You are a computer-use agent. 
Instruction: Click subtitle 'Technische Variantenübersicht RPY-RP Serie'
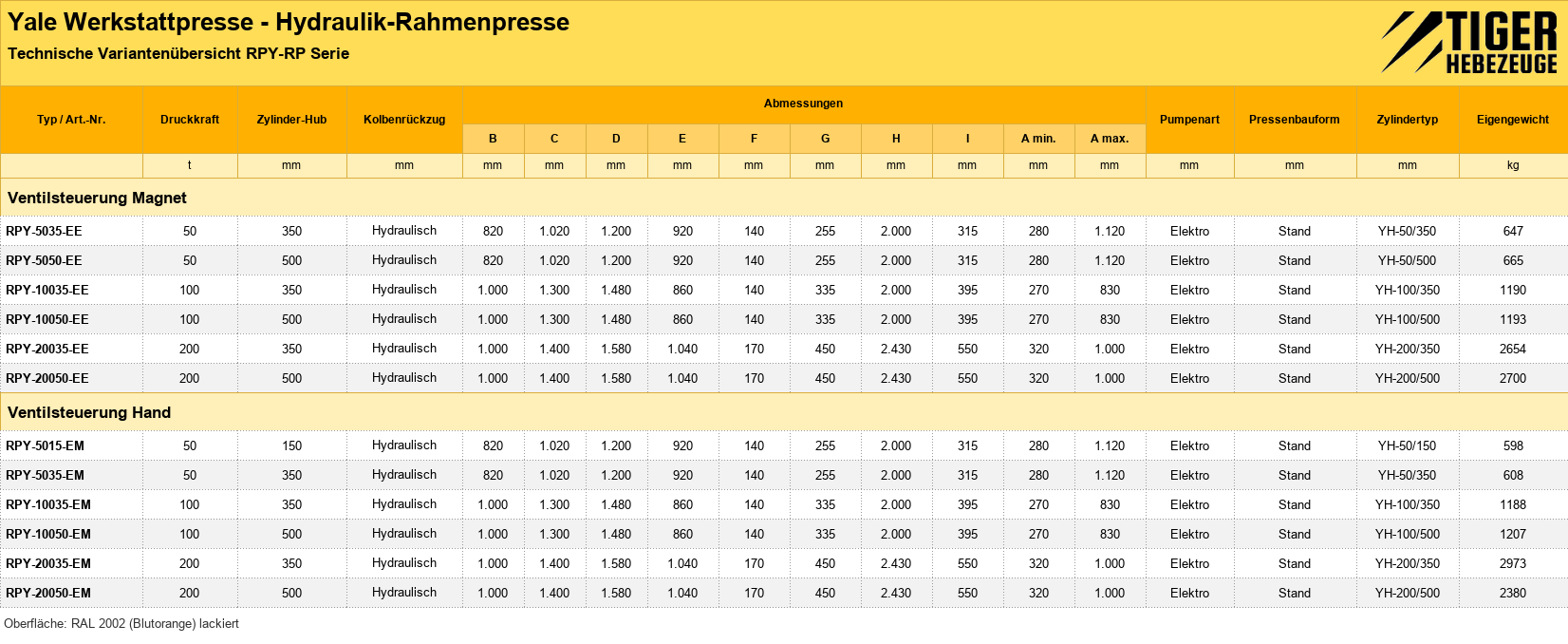tap(178, 53)
